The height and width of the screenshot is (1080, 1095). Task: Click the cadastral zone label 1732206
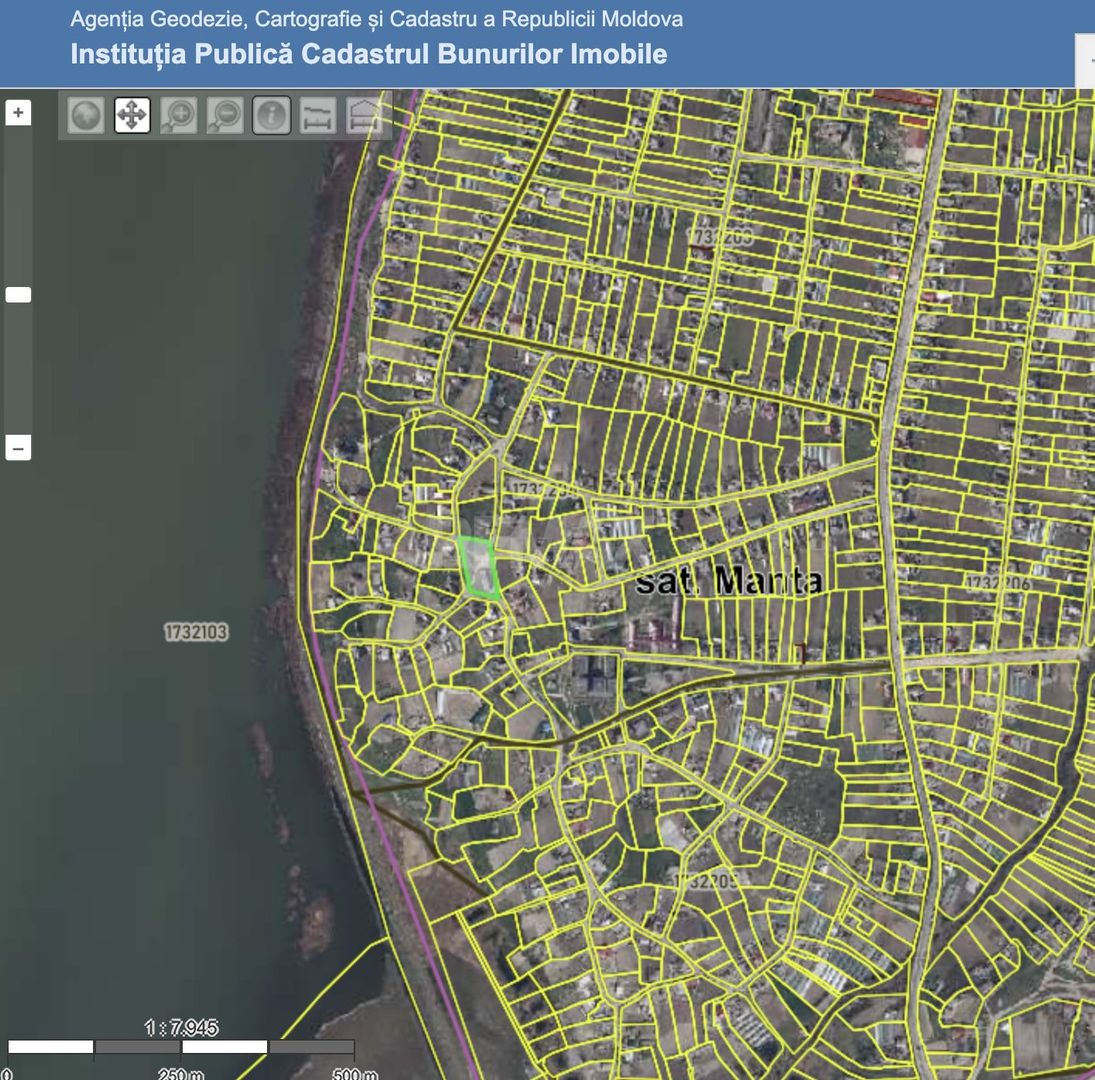[x=998, y=583]
